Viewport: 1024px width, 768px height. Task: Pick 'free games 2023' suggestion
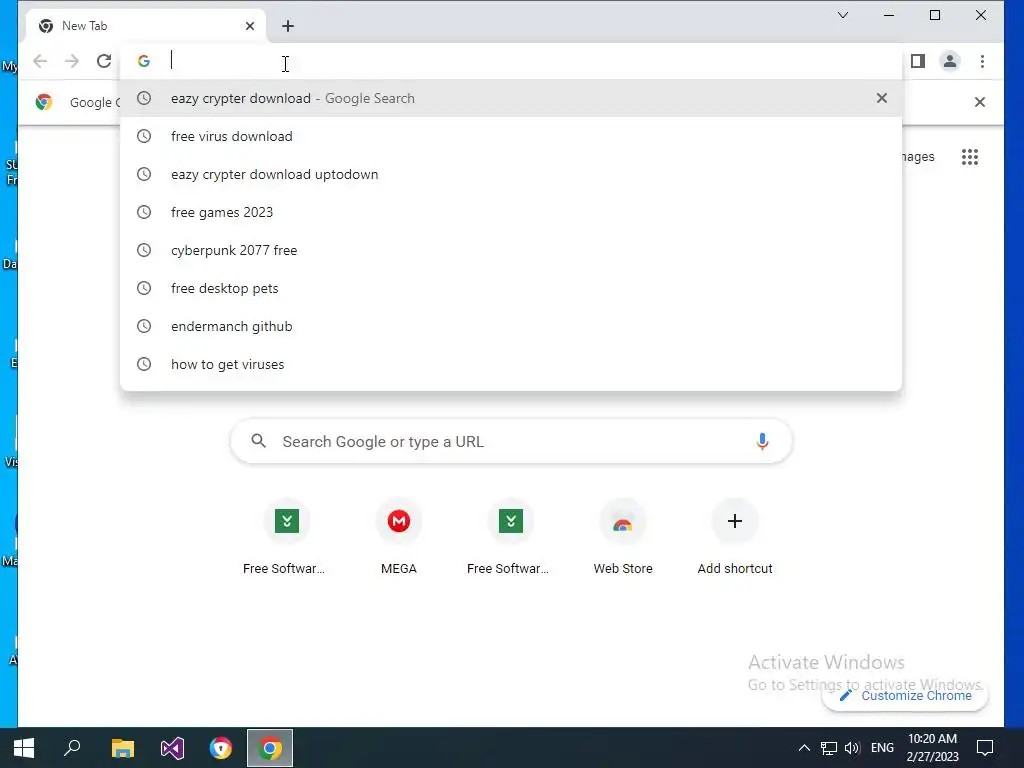(511, 212)
